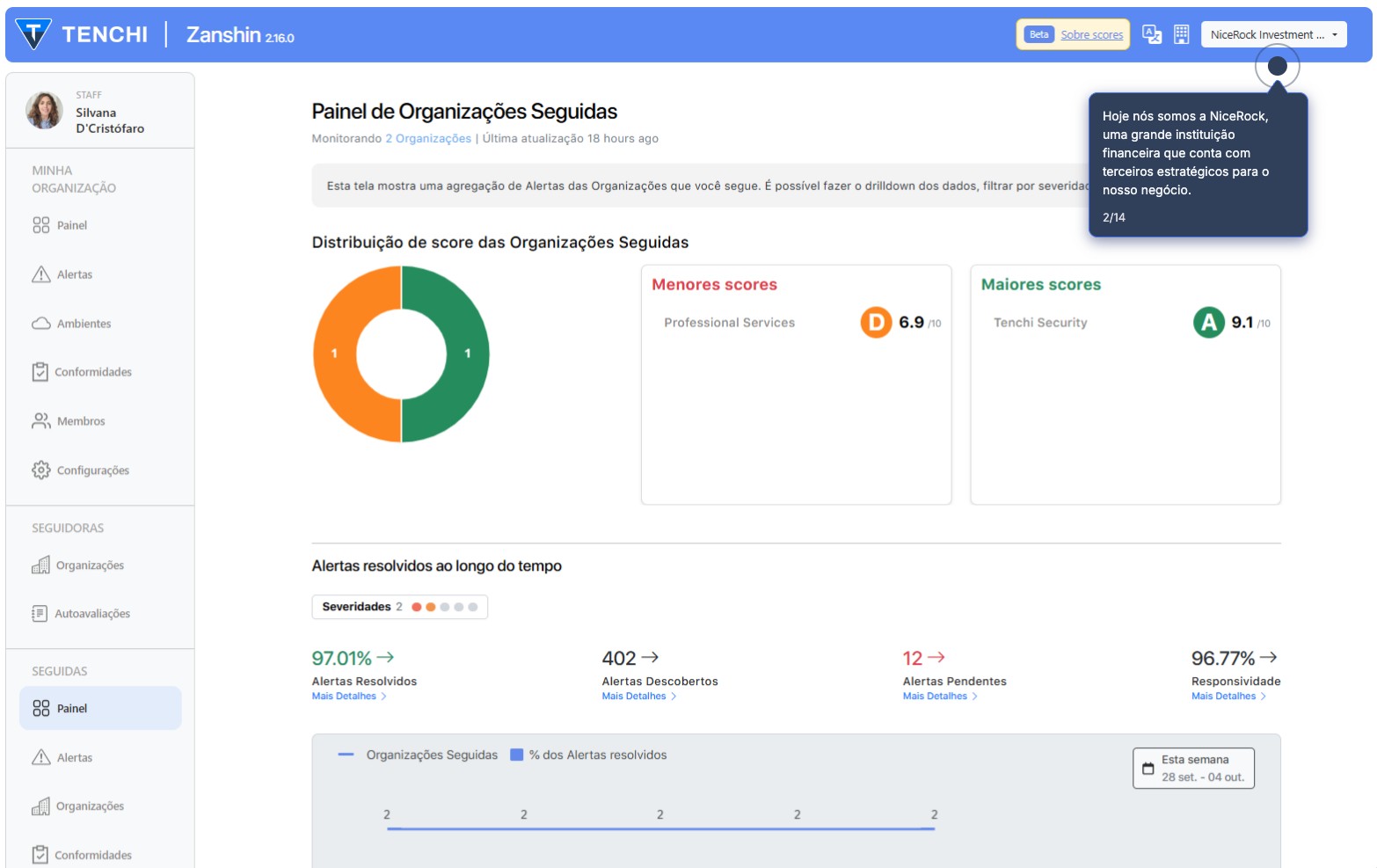Open the 2 Organizações link
The height and width of the screenshot is (868, 1377).
[x=428, y=139]
